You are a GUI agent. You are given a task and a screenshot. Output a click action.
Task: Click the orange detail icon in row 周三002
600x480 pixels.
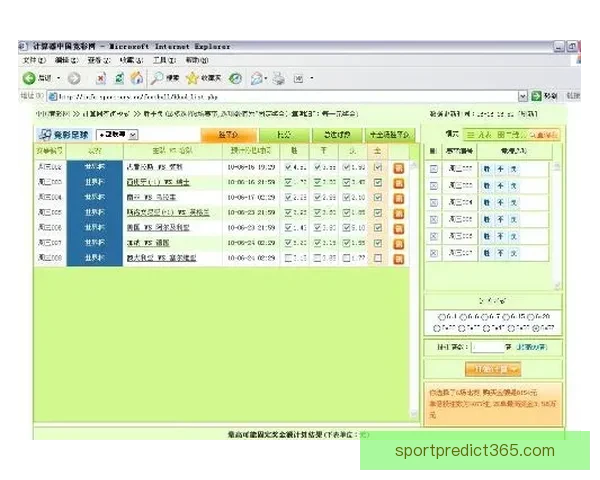[399, 168]
